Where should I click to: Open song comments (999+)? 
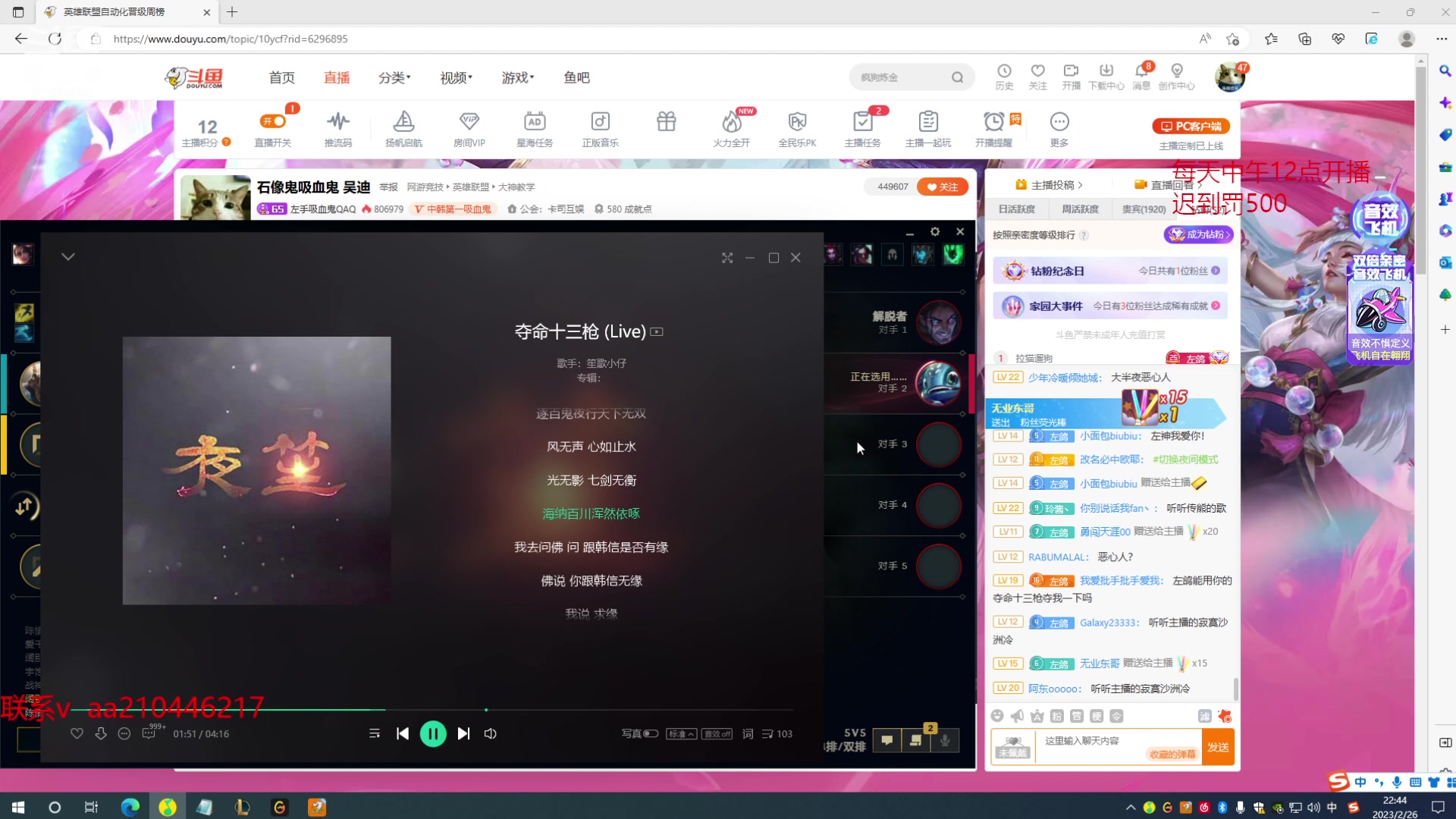(149, 733)
